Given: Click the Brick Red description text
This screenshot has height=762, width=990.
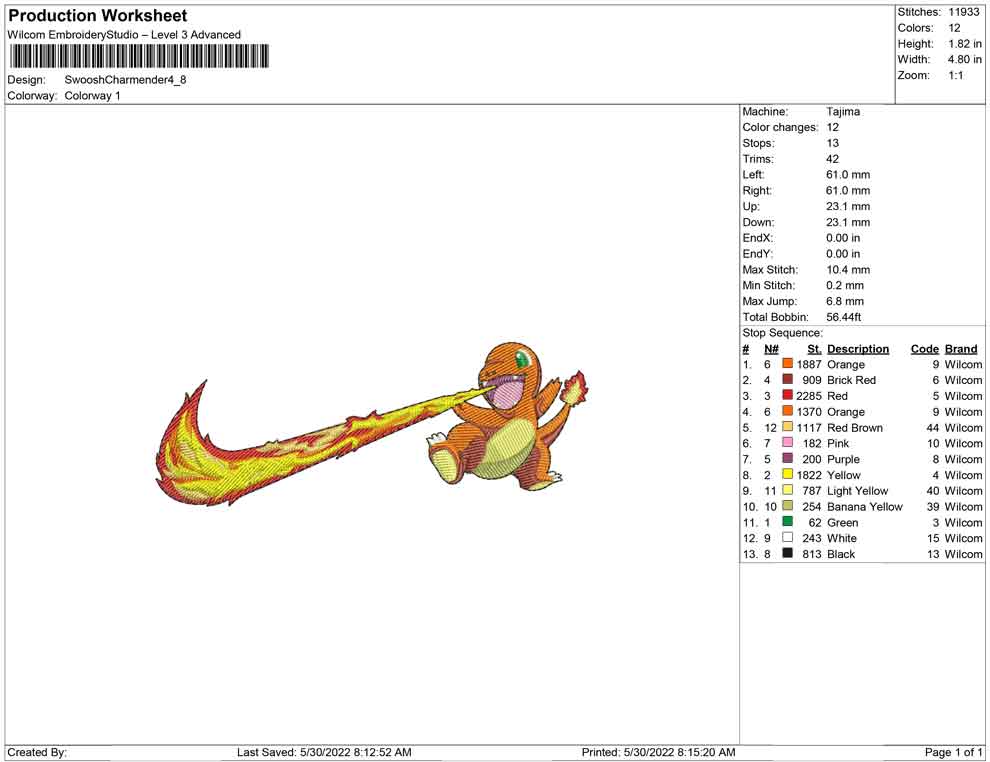Looking at the screenshot, I should (x=851, y=380).
